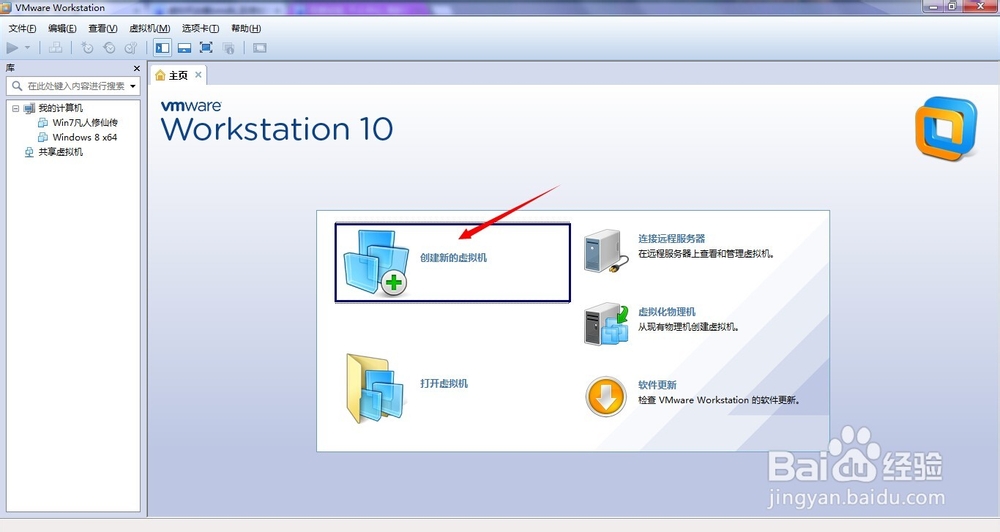The height and width of the screenshot is (532, 1000).
Task: Click the 我的计算机 computer icon
Action: coord(29,108)
